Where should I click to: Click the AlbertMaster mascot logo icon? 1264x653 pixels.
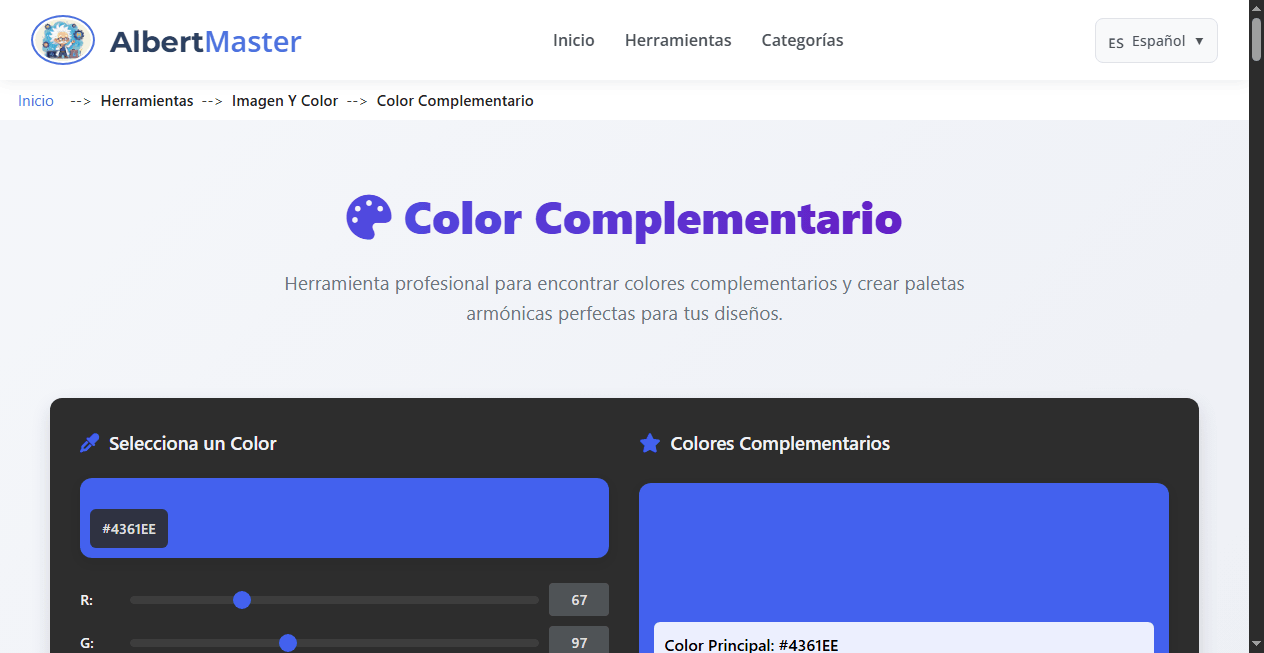pyautogui.click(x=62, y=40)
